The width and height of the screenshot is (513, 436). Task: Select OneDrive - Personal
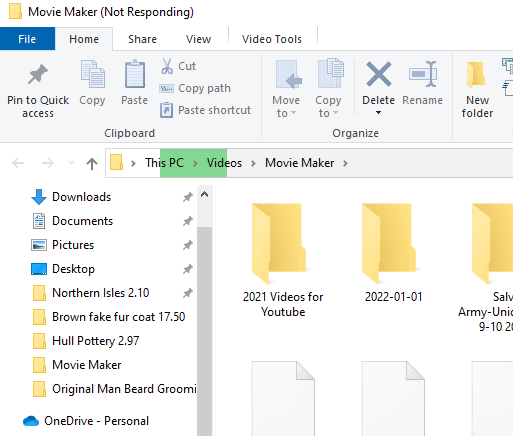point(96,421)
